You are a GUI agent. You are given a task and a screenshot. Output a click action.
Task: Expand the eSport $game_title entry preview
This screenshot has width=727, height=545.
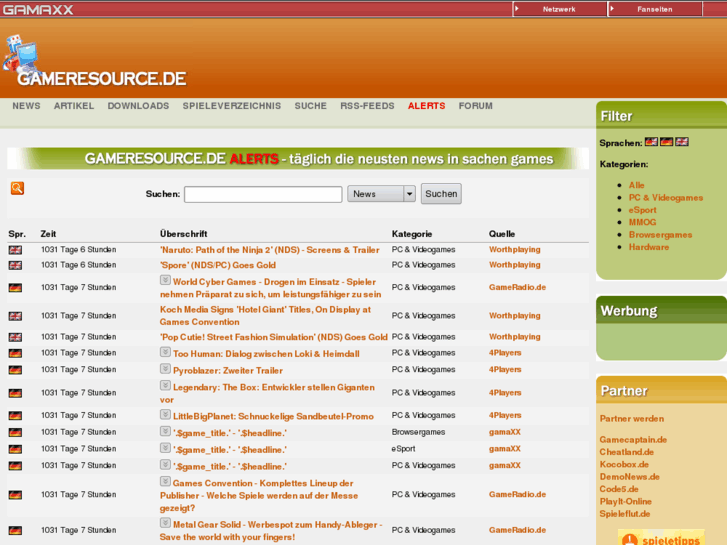(165, 448)
